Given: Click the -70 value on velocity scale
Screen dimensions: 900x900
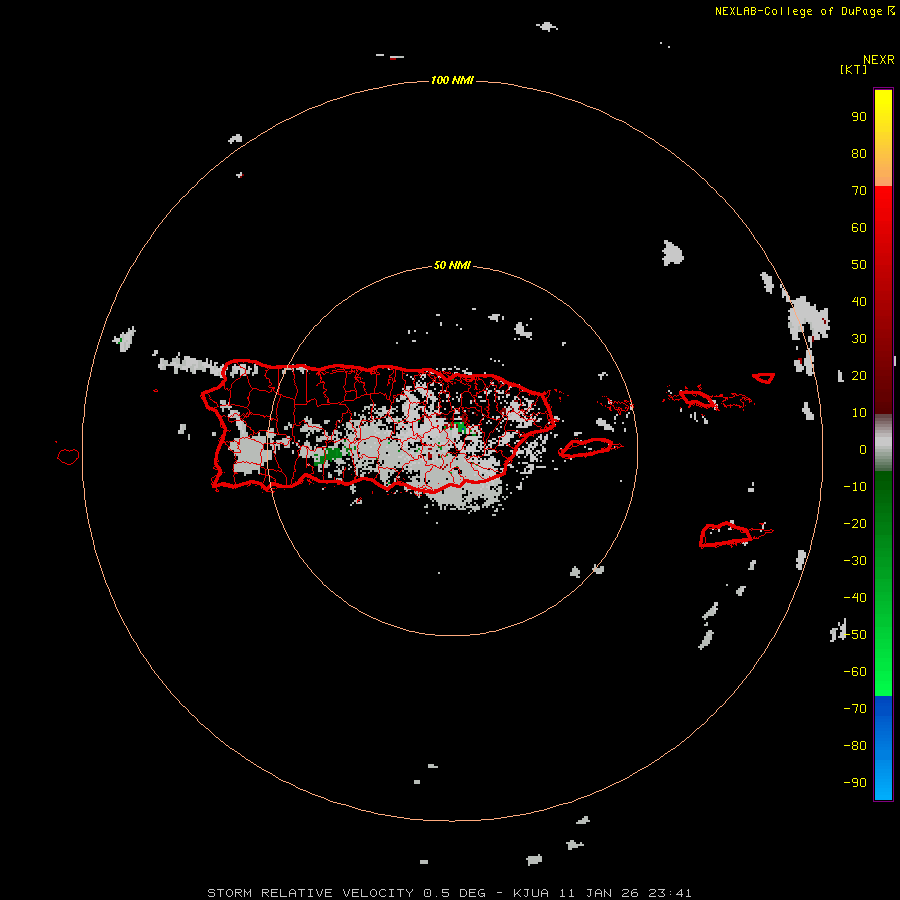Looking at the screenshot, I should click(855, 709).
